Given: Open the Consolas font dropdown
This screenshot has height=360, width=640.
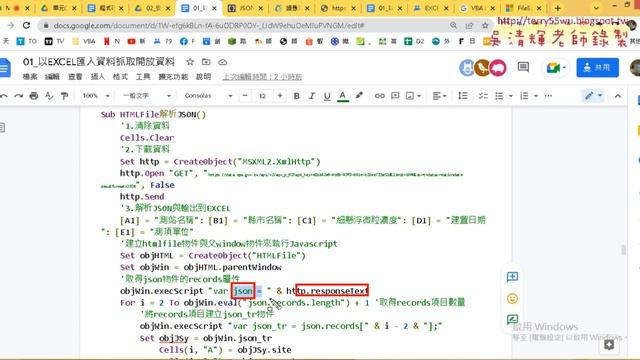Looking at the screenshot, I should (x=208, y=96).
